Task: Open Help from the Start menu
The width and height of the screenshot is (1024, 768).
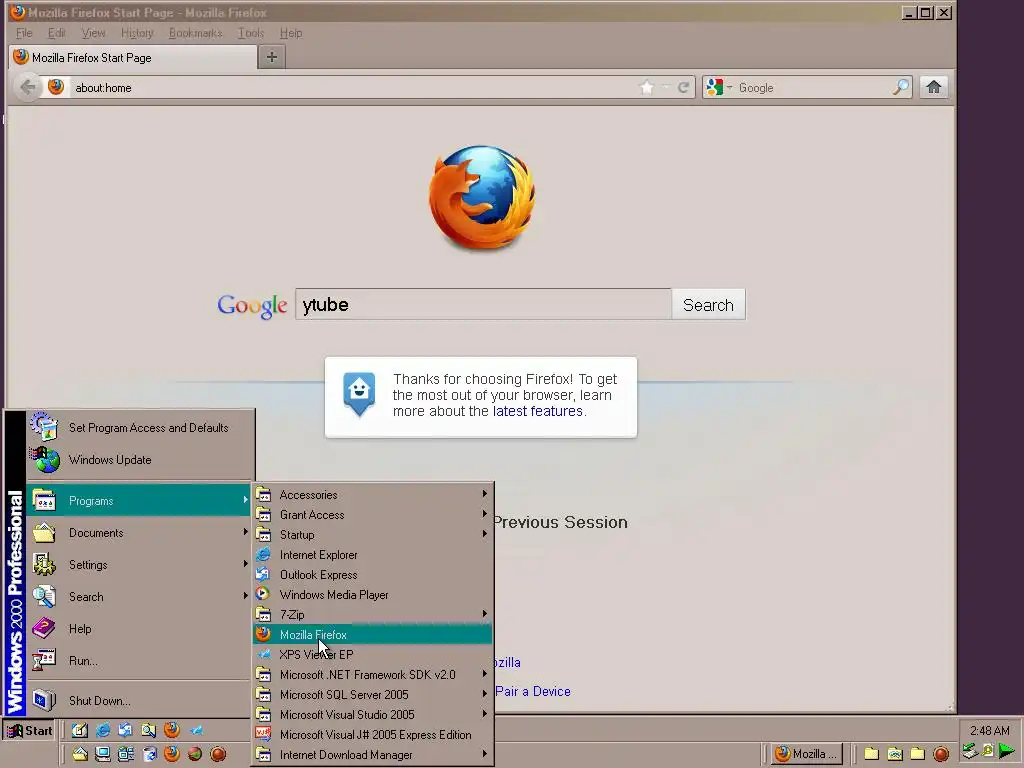Action: (x=139, y=629)
